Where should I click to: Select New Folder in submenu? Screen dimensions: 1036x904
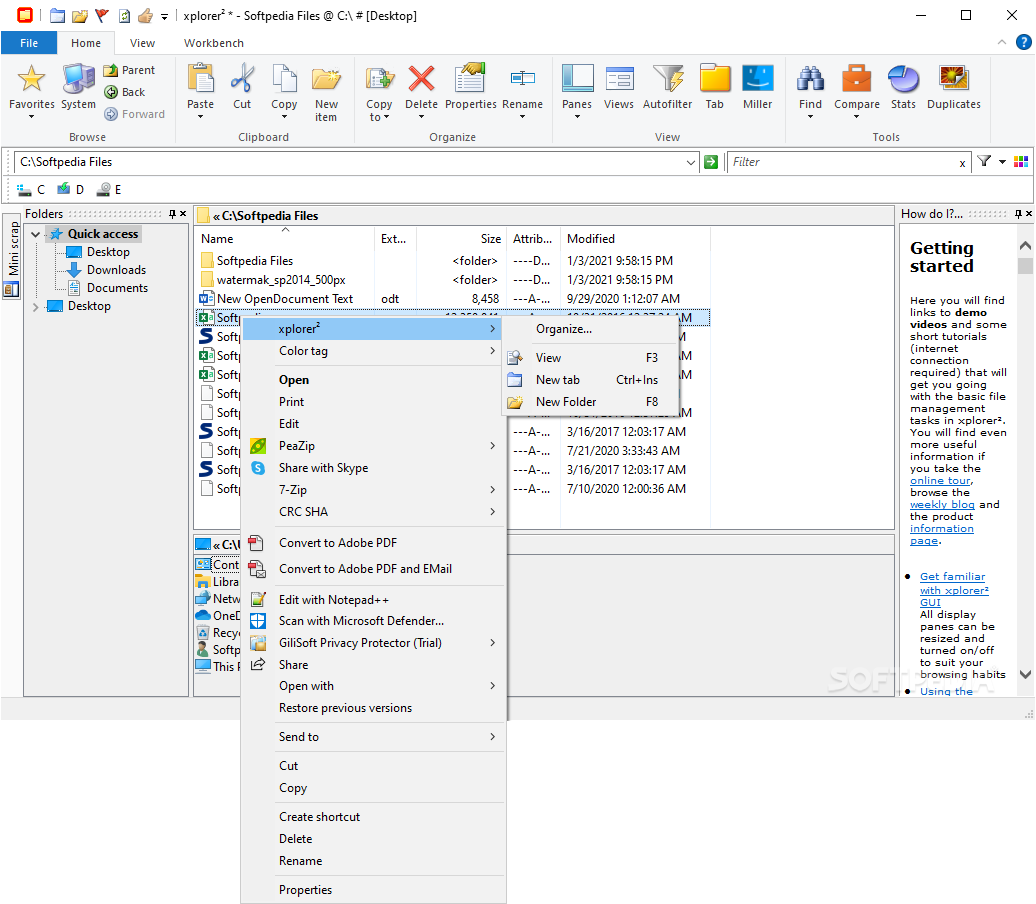591,402
